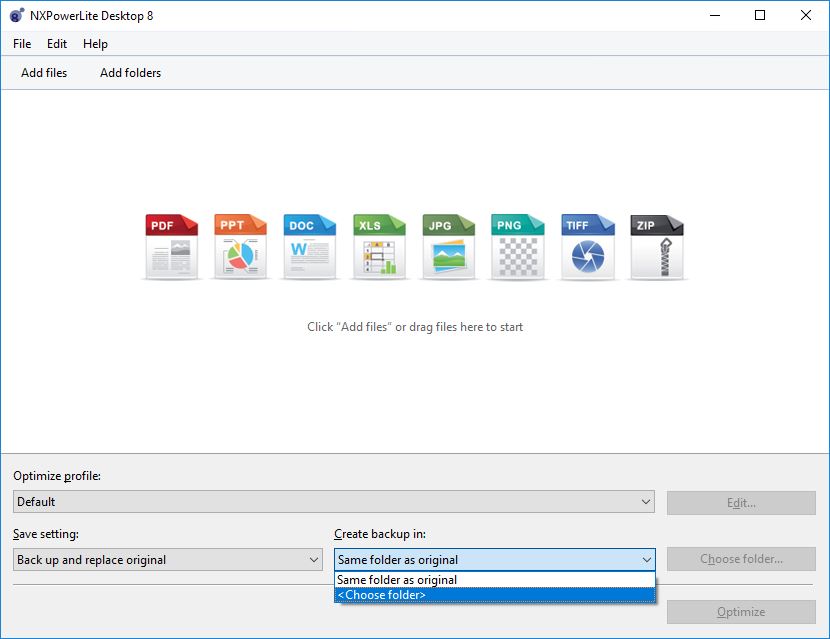Image resolution: width=830 pixels, height=639 pixels.
Task: Choose Add folders in the toolbar
Action: point(130,73)
